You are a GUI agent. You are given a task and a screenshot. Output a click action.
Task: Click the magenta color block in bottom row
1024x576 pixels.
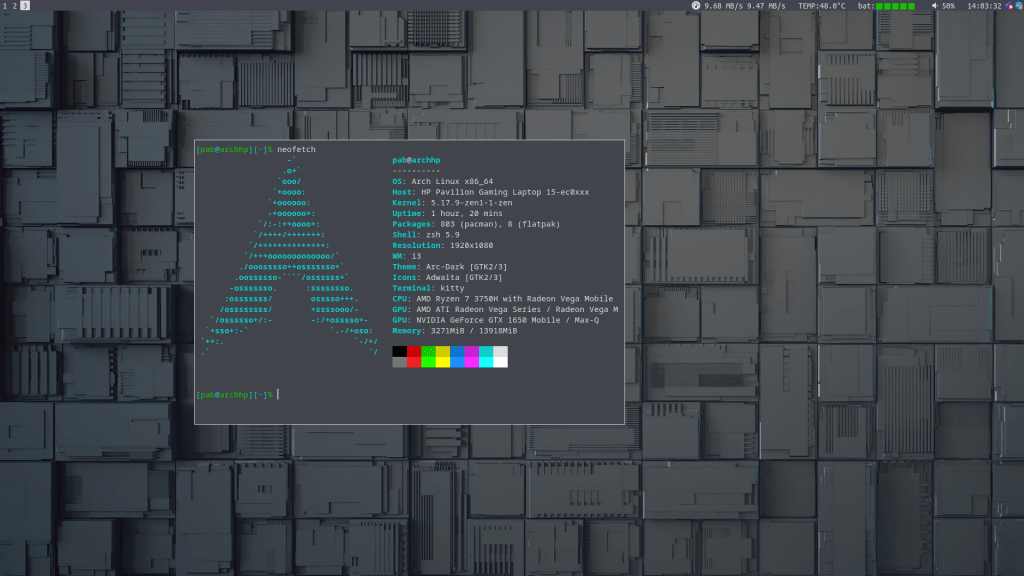472,362
